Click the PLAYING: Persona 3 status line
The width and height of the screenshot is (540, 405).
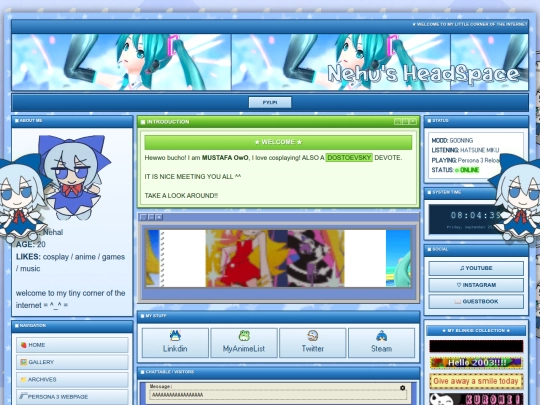tap(465, 160)
